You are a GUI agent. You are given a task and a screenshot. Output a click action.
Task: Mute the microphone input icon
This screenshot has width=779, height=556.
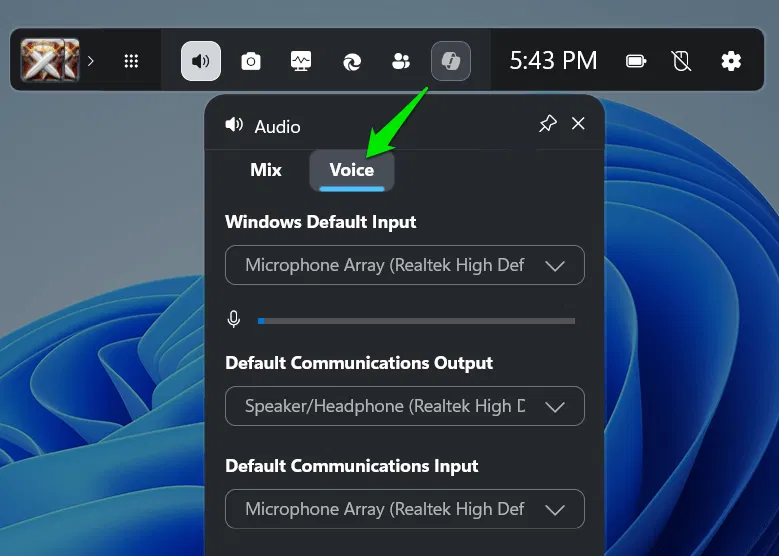(234, 320)
